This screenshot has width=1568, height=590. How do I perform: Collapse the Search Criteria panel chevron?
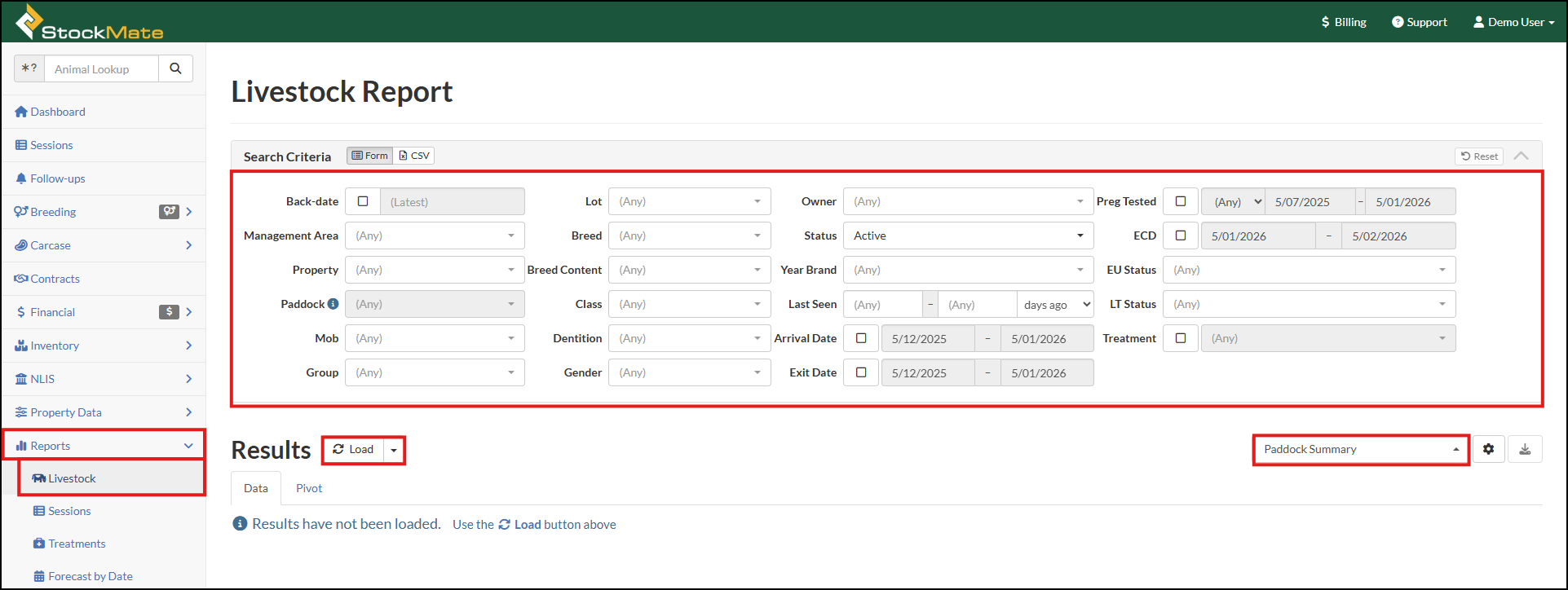1521,156
